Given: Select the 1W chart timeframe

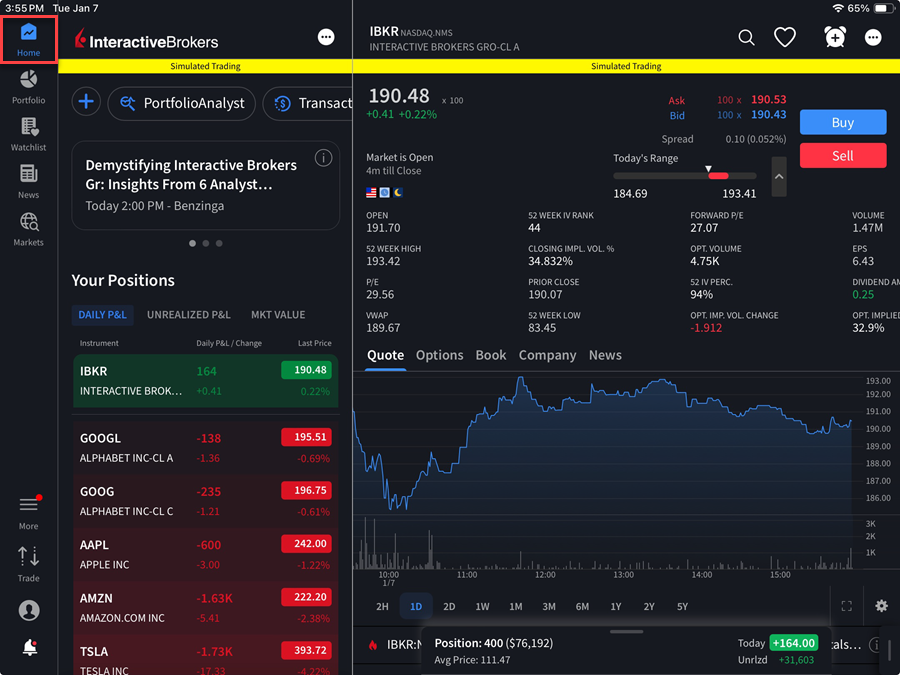Looking at the screenshot, I should (482, 607).
